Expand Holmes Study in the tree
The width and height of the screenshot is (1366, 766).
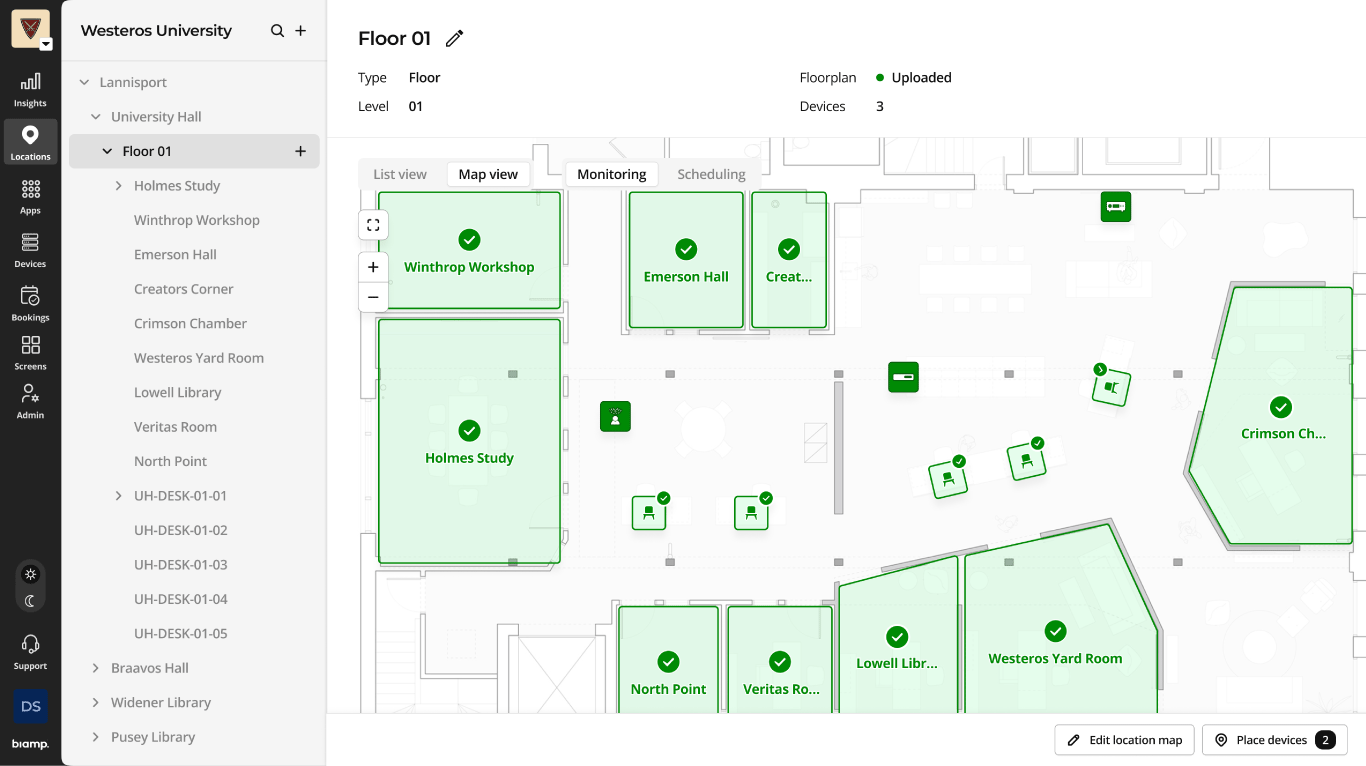point(118,185)
